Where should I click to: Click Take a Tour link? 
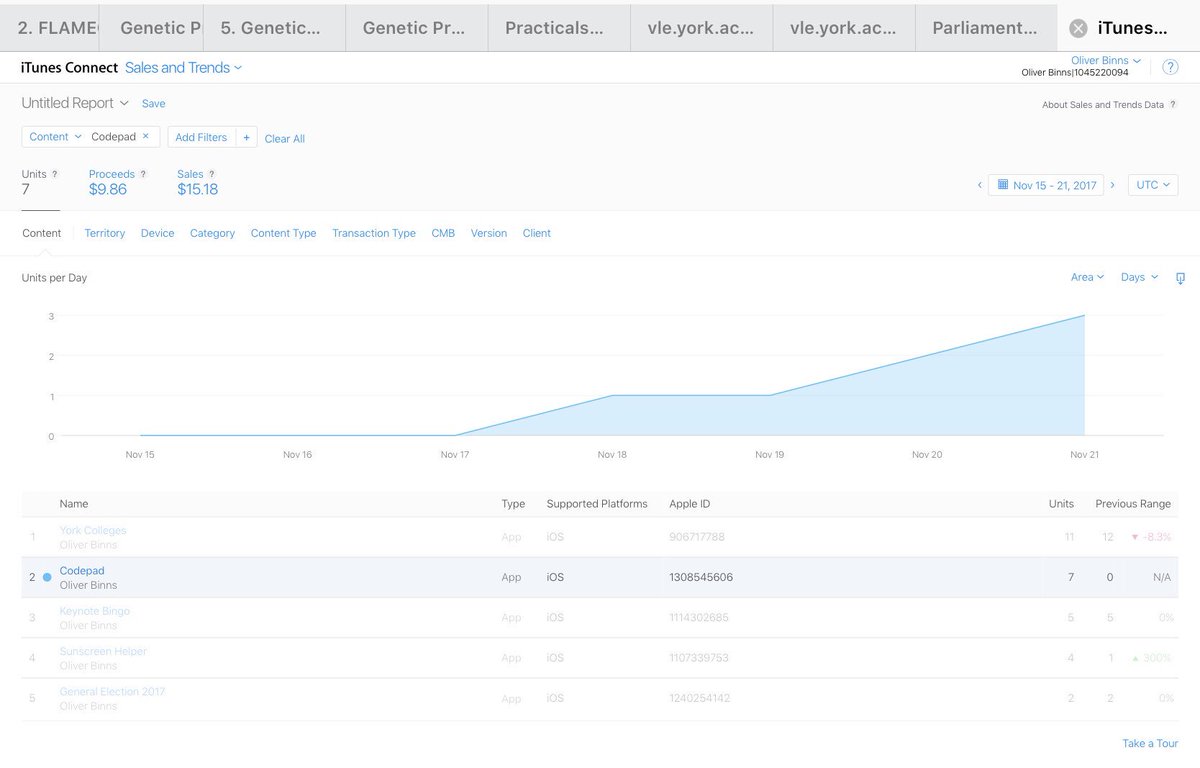(x=1150, y=743)
